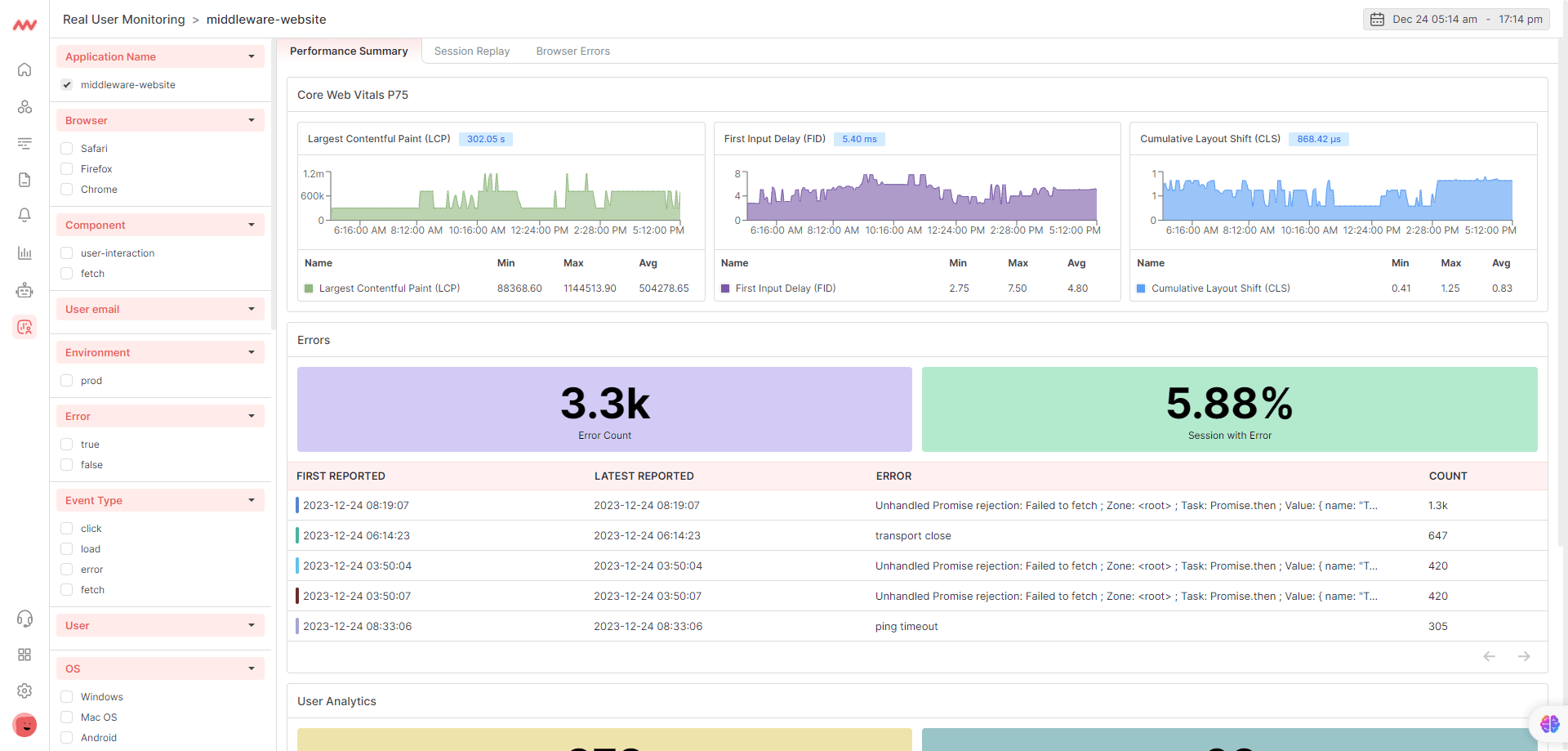Image resolution: width=1568 pixels, height=751 pixels.
Task: Open the Browser Errors tab
Action: coord(572,51)
